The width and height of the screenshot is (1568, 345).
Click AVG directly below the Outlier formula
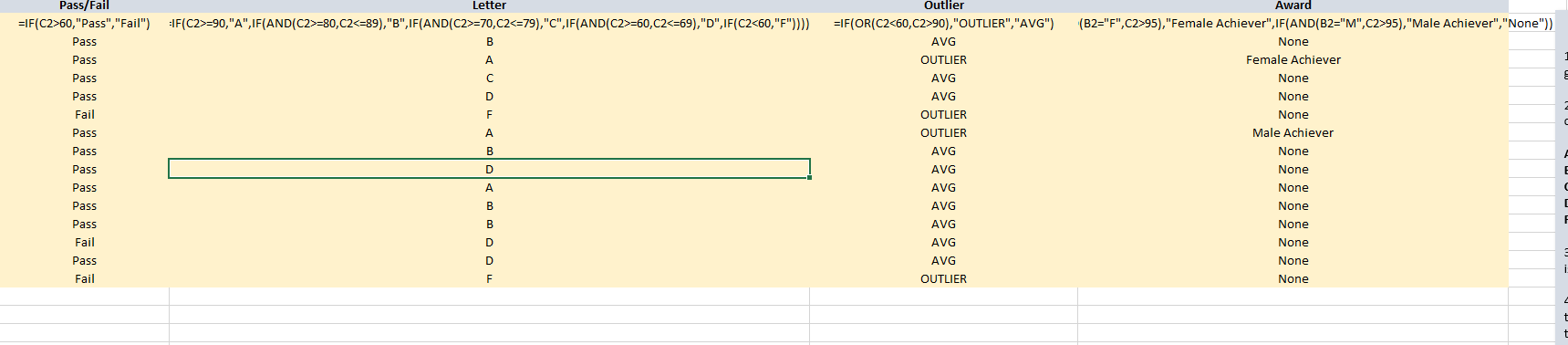point(943,41)
